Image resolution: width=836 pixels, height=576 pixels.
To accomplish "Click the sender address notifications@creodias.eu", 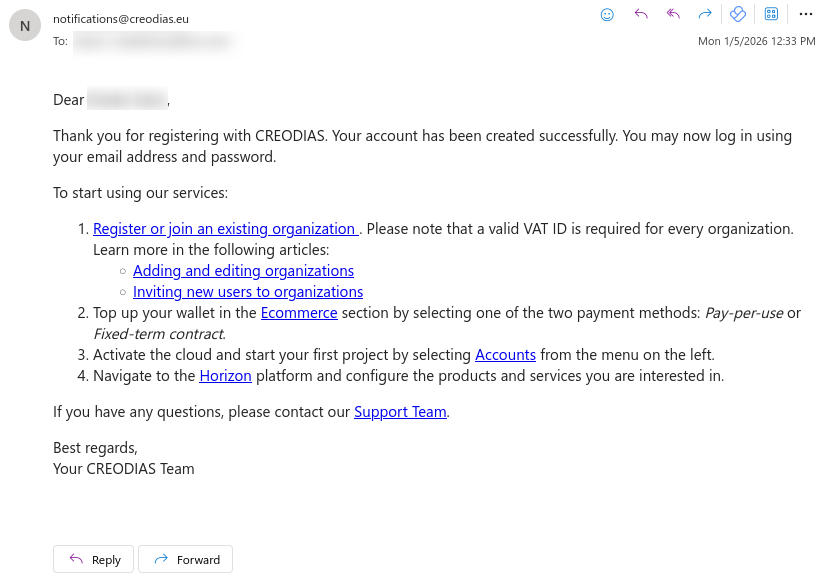I will click(x=121, y=18).
